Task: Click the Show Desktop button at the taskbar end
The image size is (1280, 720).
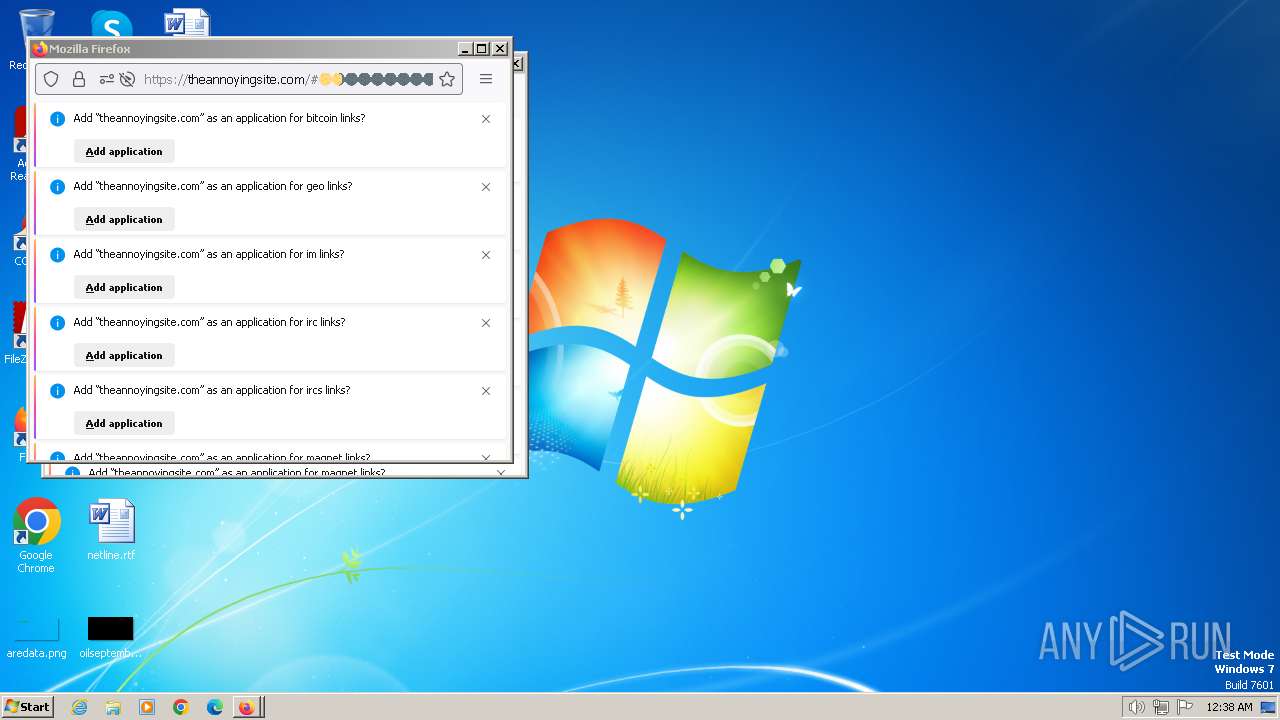Action: pyautogui.click(x=1268, y=707)
